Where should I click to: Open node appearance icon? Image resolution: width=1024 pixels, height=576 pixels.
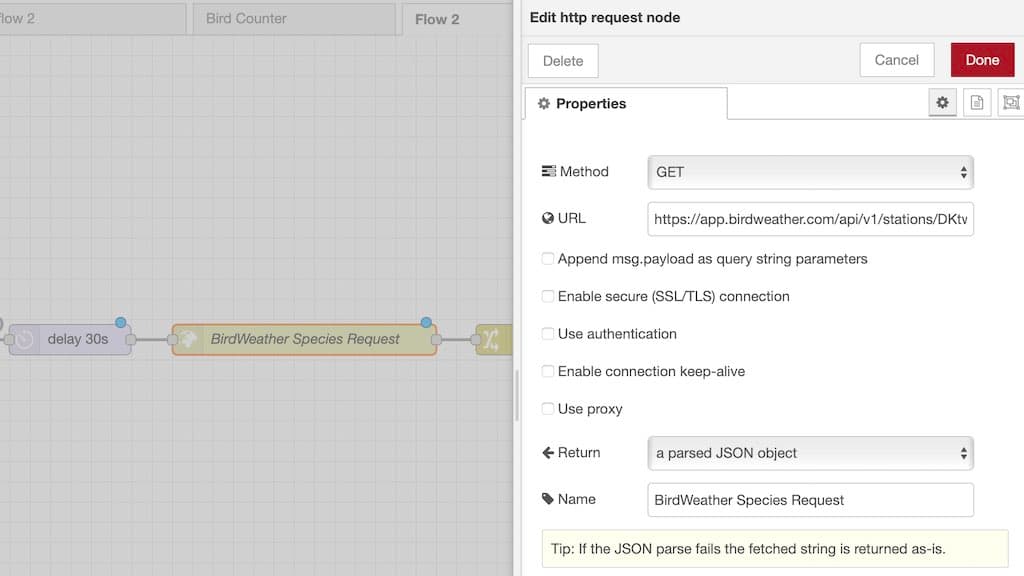(1011, 103)
